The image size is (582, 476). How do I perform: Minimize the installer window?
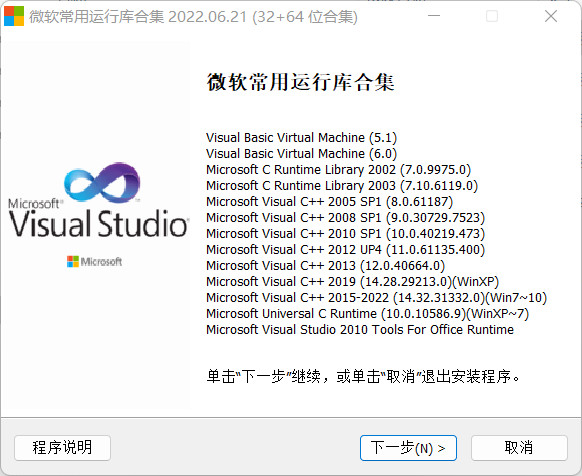click(x=434, y=16)
